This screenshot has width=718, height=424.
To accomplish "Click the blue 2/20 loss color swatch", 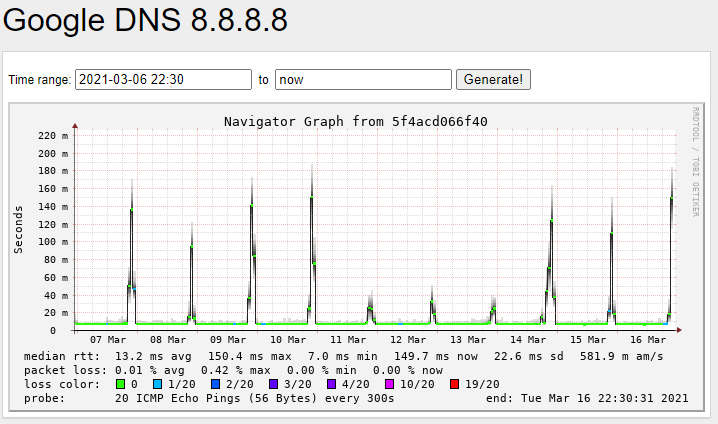I will tap(215, 384).
